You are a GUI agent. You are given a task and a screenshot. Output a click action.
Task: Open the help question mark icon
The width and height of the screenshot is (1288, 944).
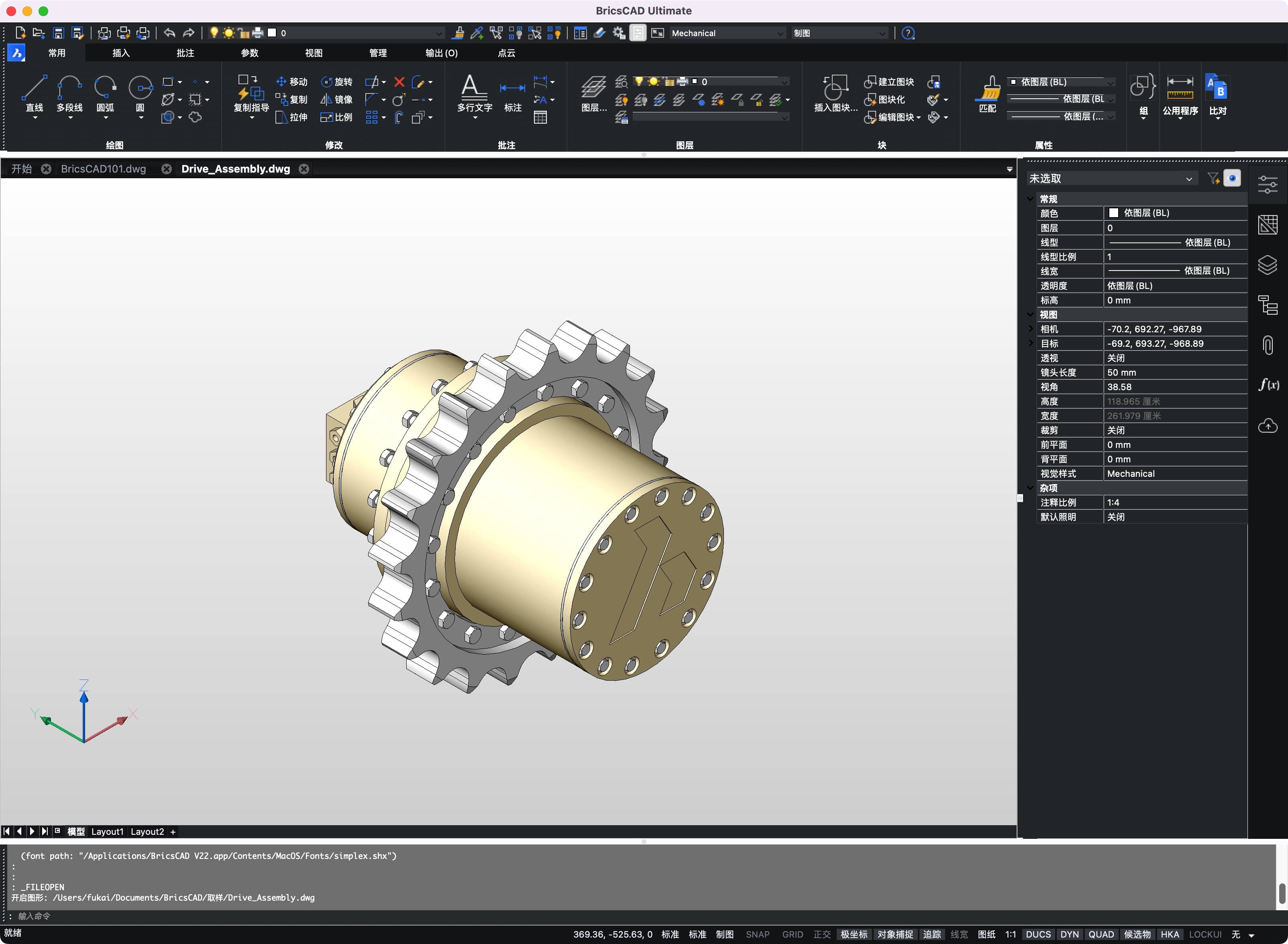tap(908, 33)
